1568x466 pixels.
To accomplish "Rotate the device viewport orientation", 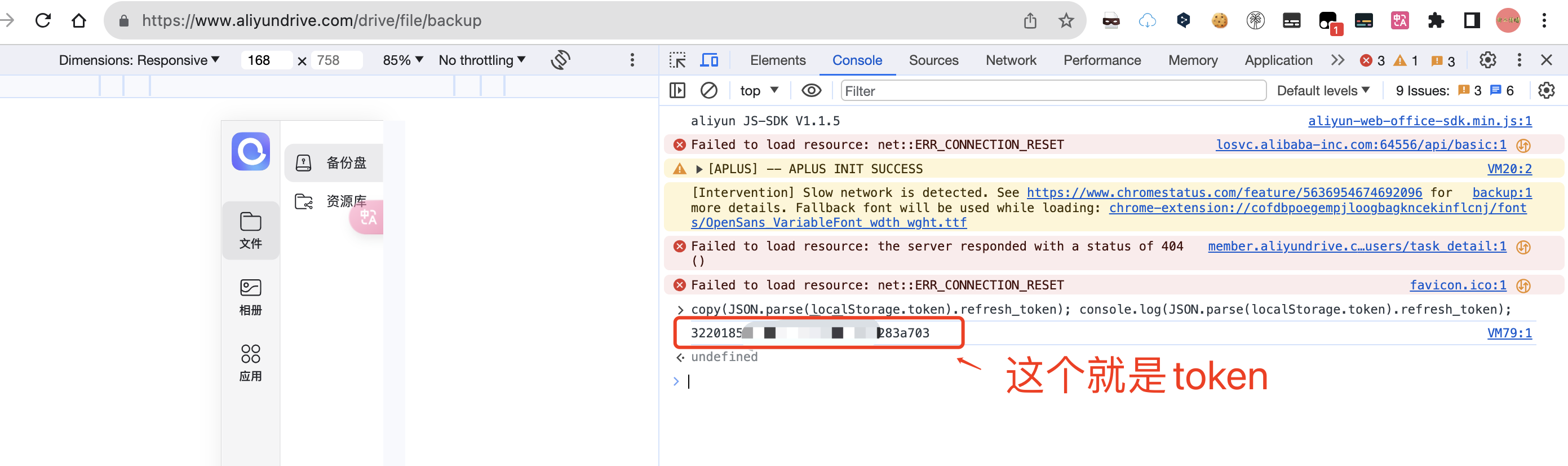I will (x=561, y=60).
